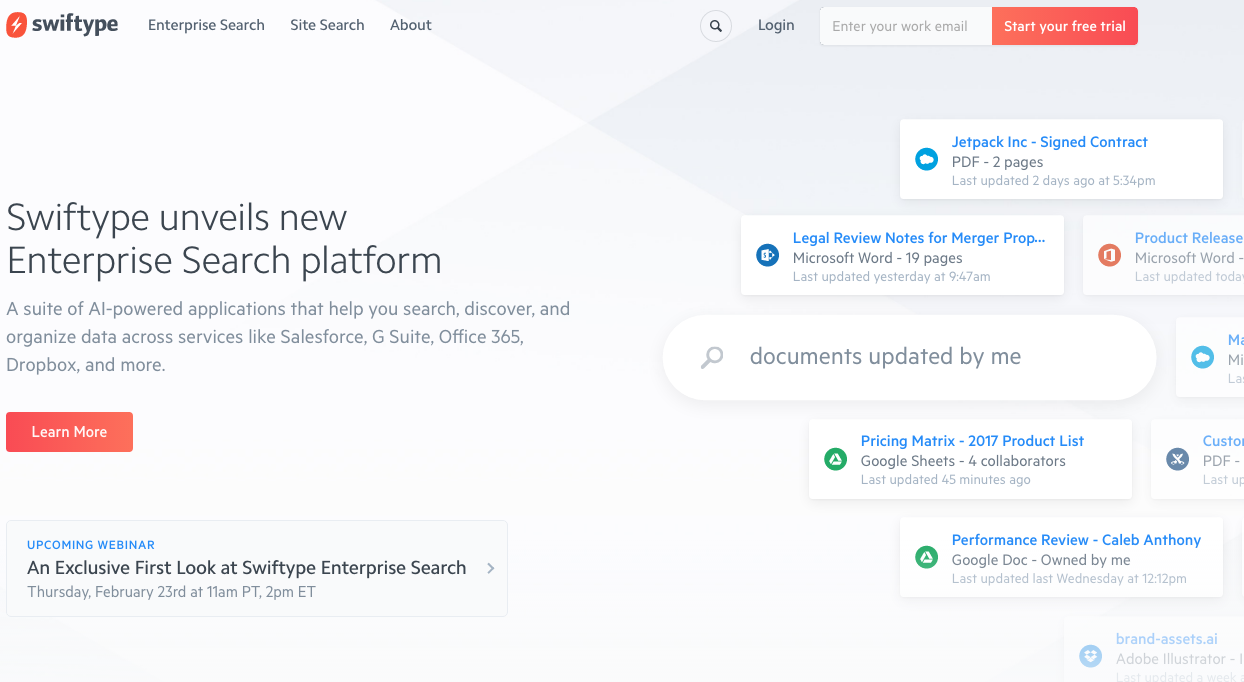Click the orange Word icon on Product Release card
Image resolution: width=1244 pixels, height=682 pixels.
click(x=1108, y=255)
